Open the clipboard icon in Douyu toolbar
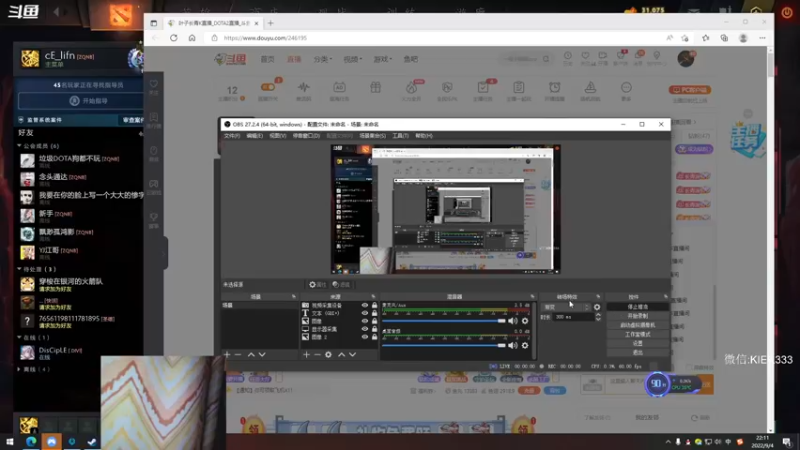This screenshot has height=450, width=800. coord(519,87)
